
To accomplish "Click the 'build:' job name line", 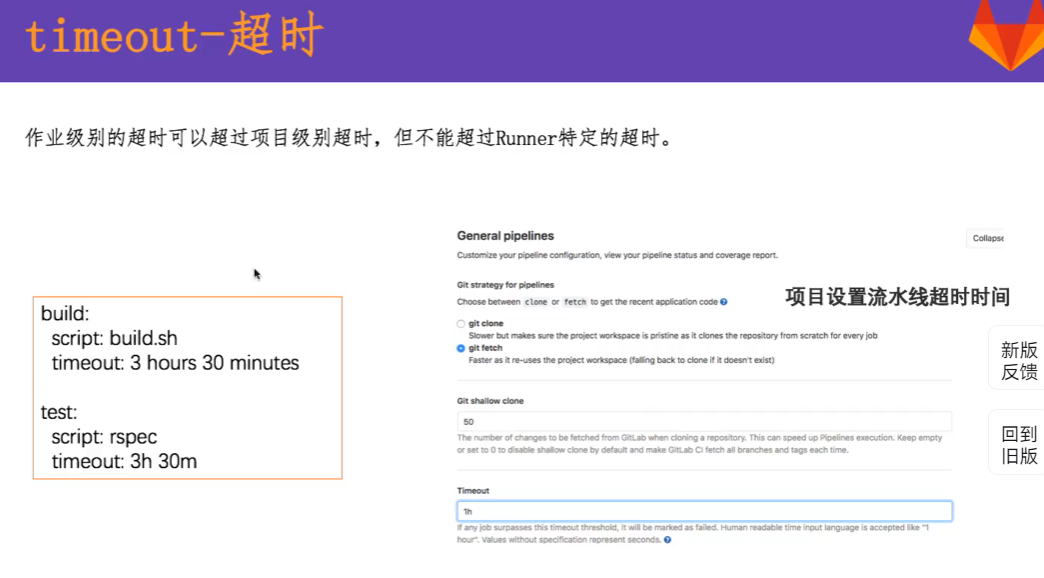I will point(65,314).
